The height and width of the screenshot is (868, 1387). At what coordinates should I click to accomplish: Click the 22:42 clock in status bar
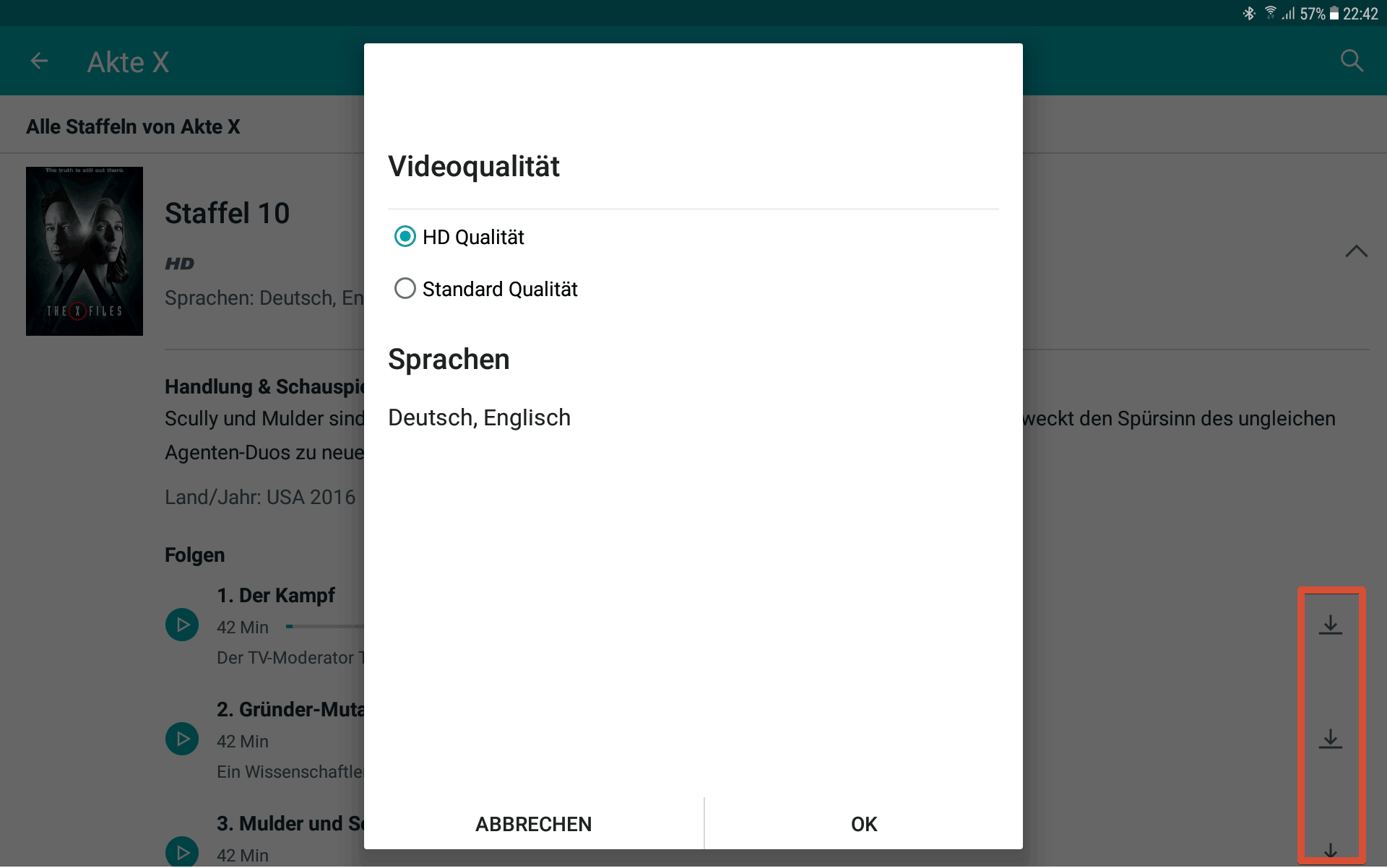point(1360,14)
